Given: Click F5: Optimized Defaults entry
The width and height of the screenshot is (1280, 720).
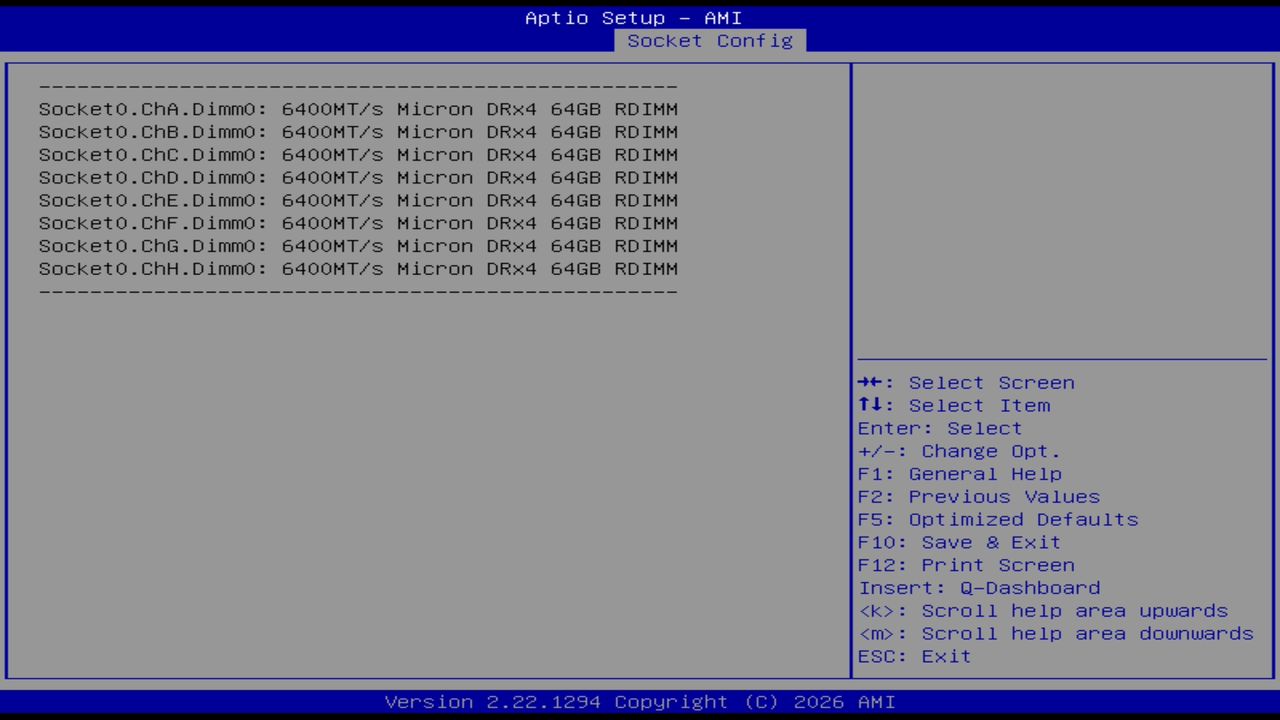Looking at the screenshot, I should pos(997,519).
